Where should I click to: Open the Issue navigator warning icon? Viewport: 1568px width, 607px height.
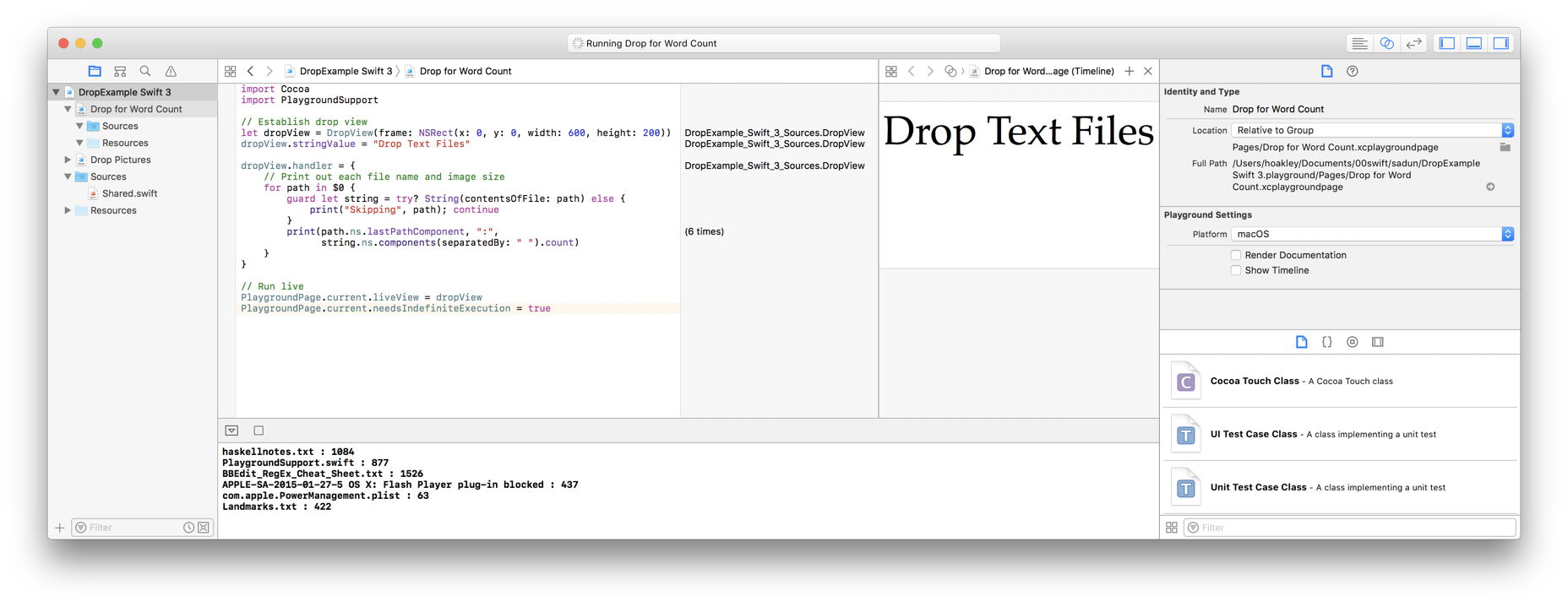(171, 71)
